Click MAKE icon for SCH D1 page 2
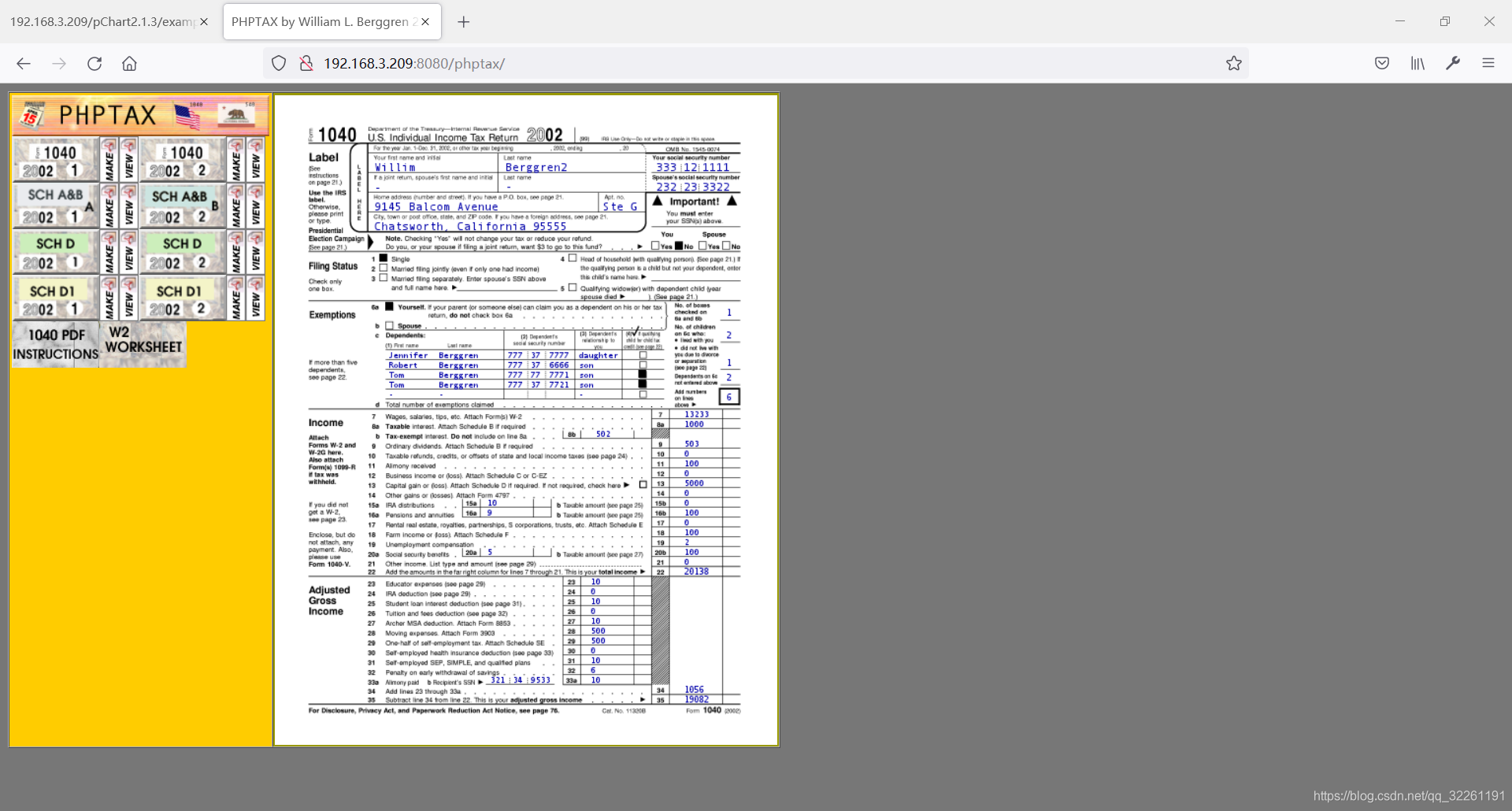Image resolution: width=1512 pixels, height=811 pixels. tap(235, 298)
